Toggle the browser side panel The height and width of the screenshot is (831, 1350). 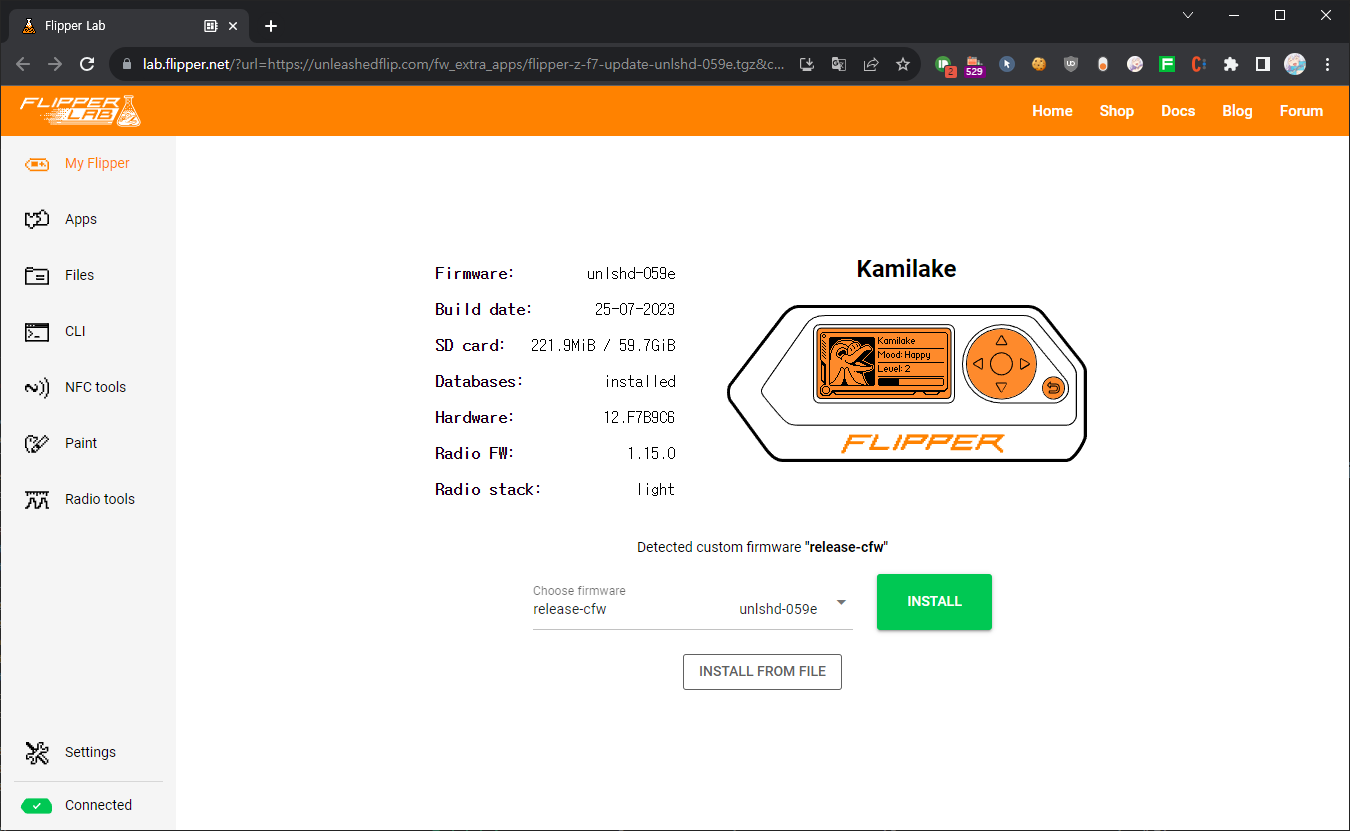click(x=1263, y=64)
